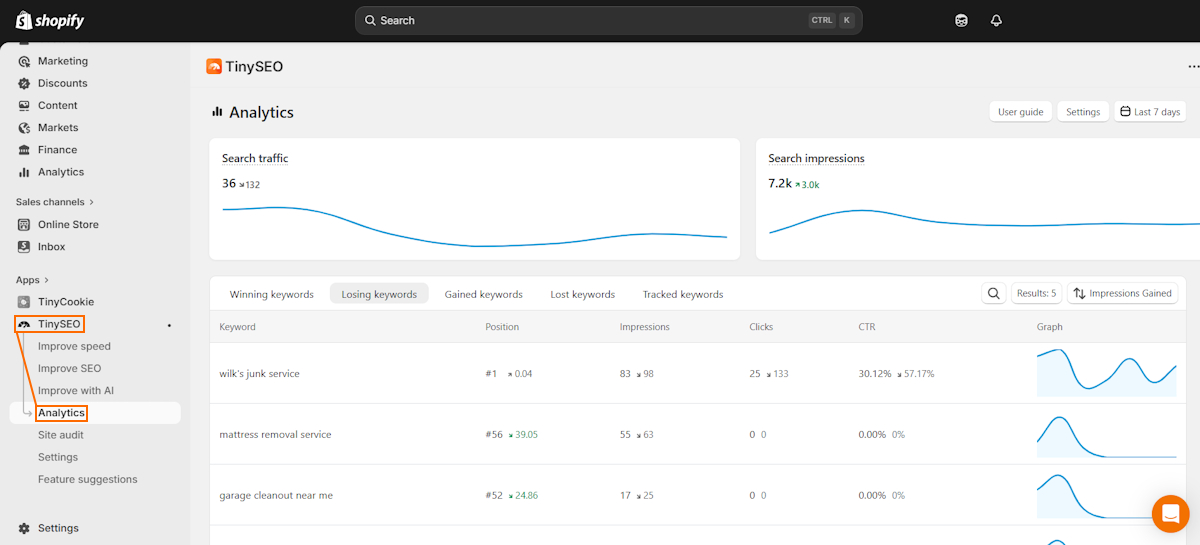Click the Finance sidebar link
This screenshot has height=545, width=1200.
(x=57, y=150)
